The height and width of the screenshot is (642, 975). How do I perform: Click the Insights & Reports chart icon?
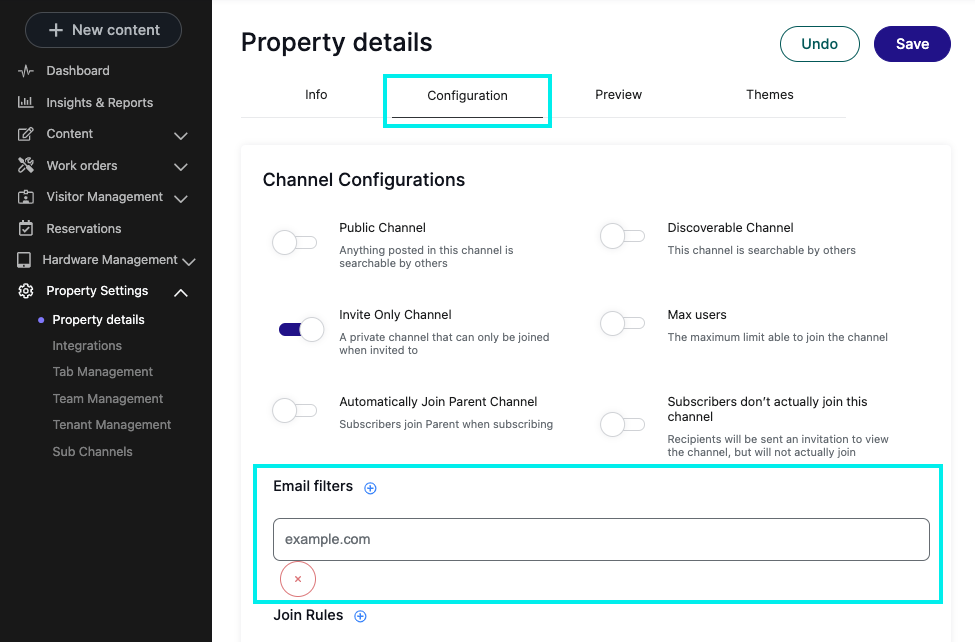click(25, 102)
